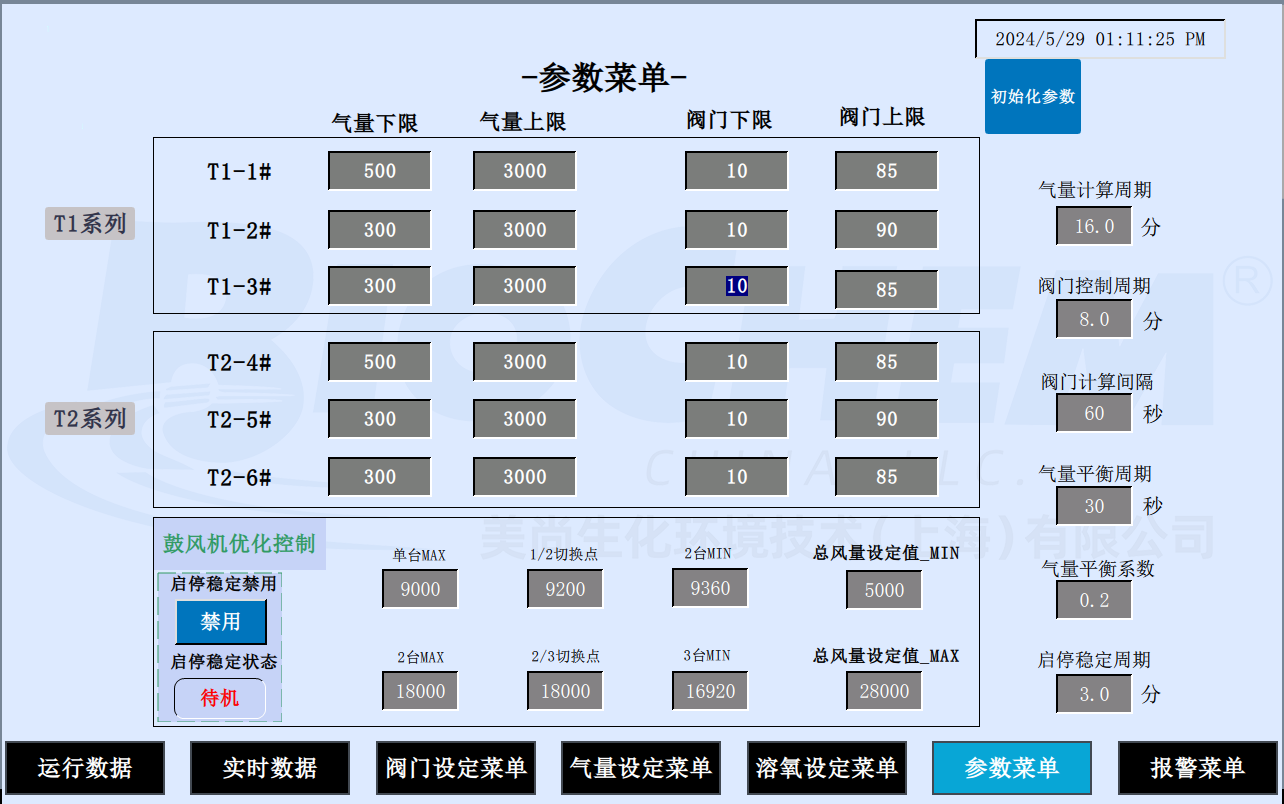The width and height of the screenshot is (1284, 804).
Task: Open the 运行数据 page
Action: point(85,768)
